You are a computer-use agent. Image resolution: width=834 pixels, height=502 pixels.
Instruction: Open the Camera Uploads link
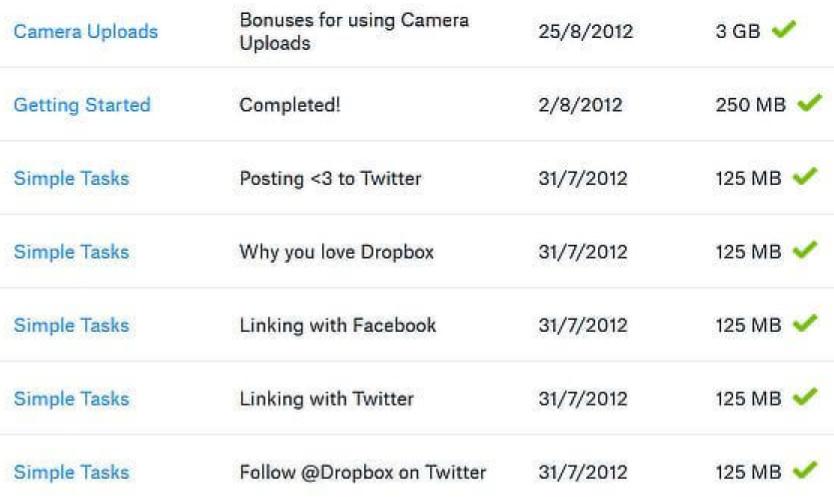point(86,31)
